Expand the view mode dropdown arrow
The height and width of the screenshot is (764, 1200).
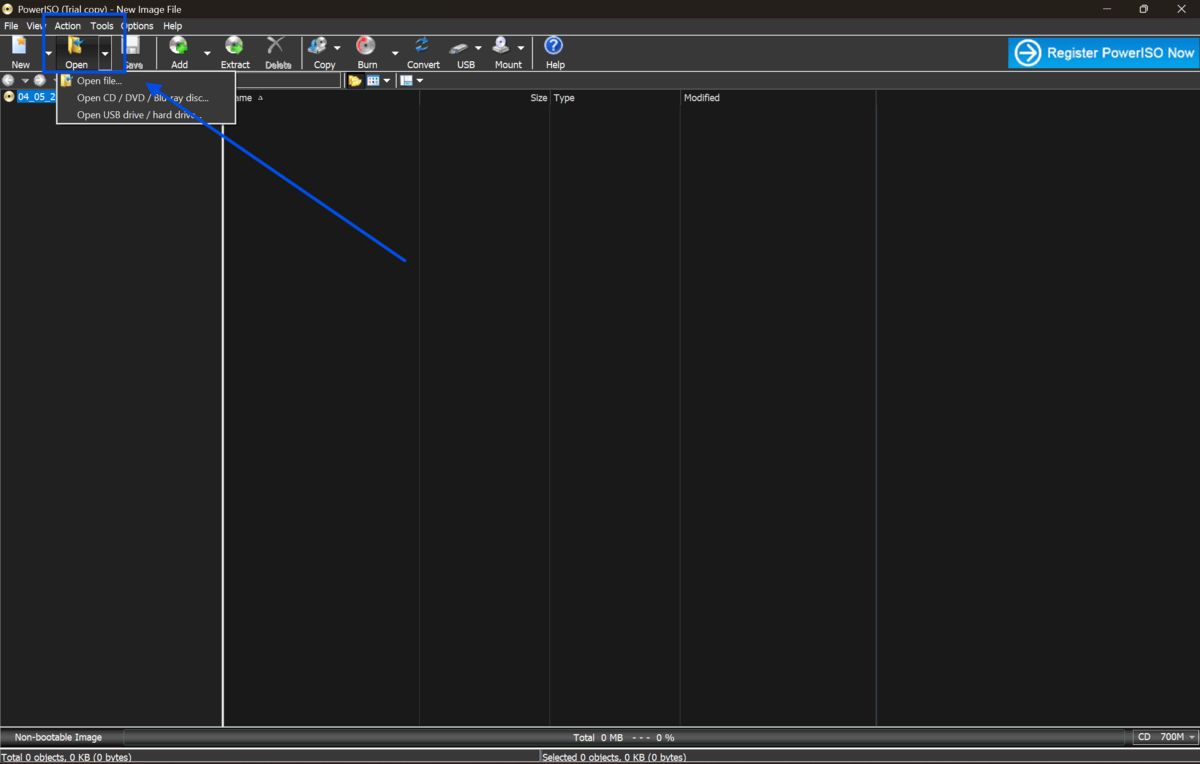coord(386,81)
